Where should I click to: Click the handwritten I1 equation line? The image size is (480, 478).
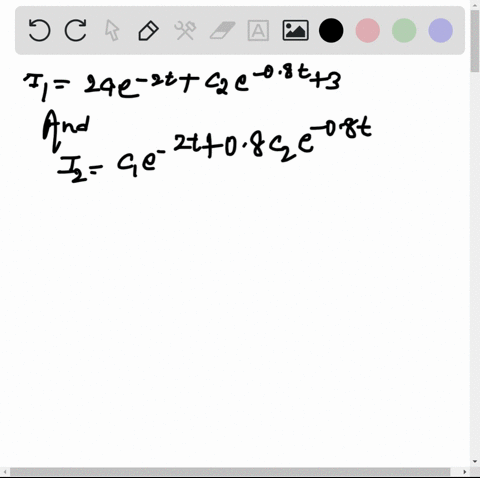182,84
